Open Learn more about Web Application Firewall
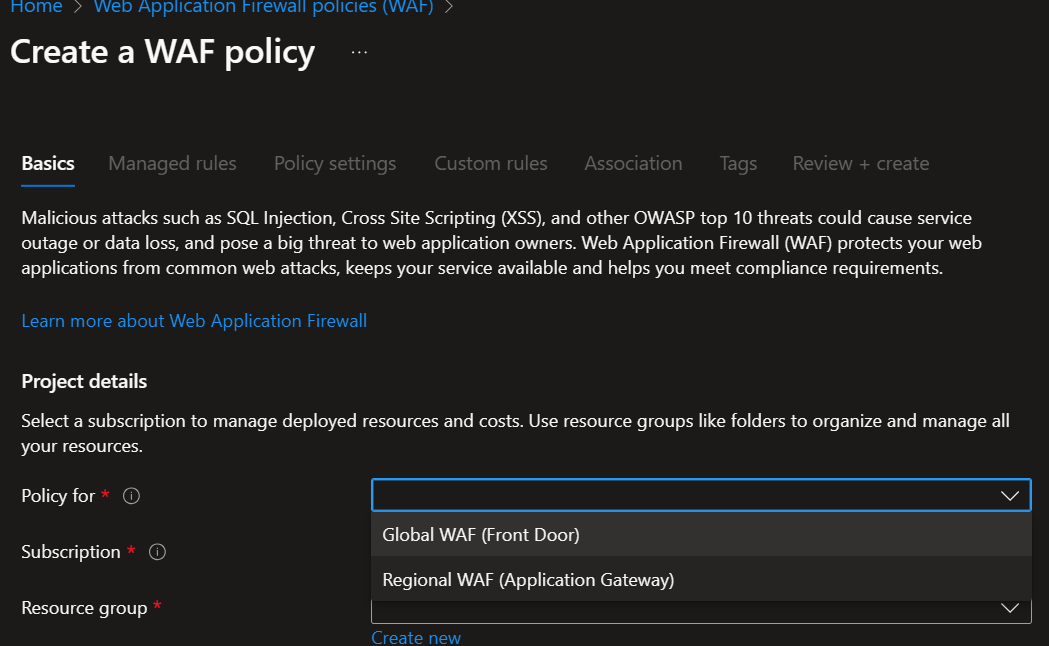 click(194, 321)
